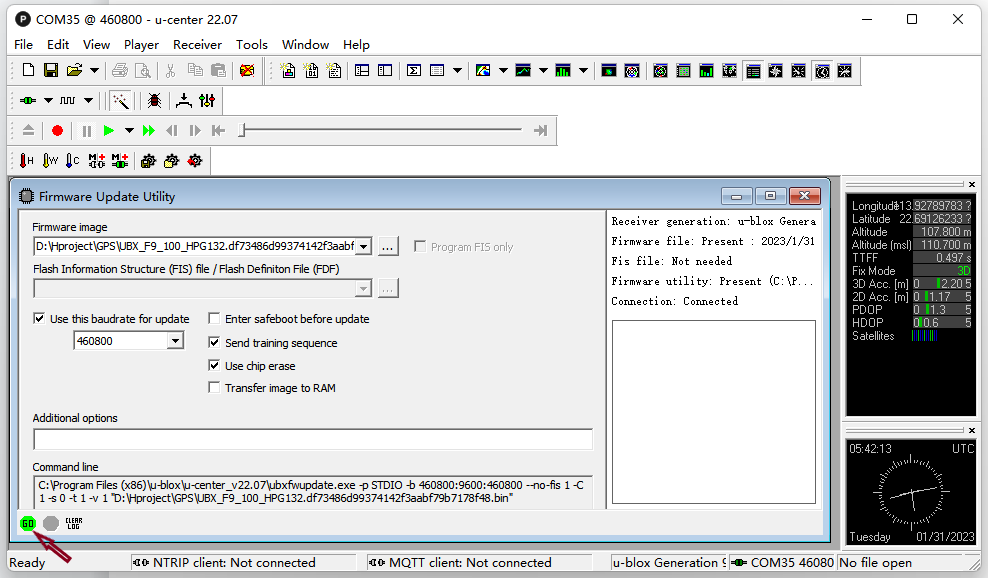Expand the map view dropdown arrow
Image resolution: width=988 pixels, height=578 pixels.
(x=503, y=71)
